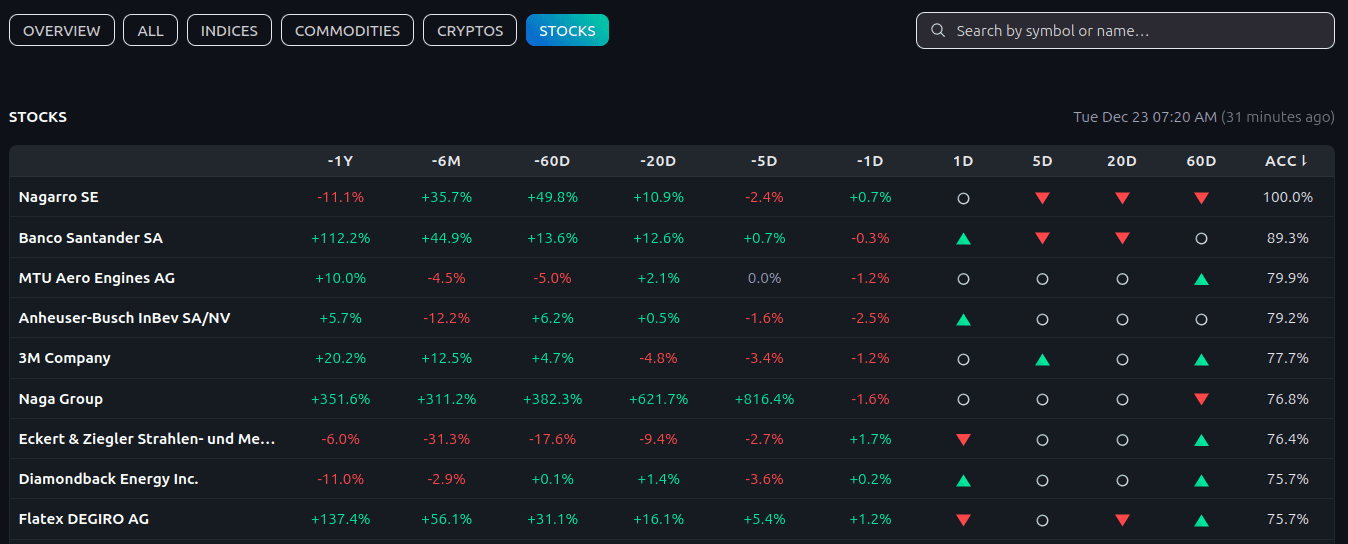Click the magnifier icon in search box
This screenshot has width=1348, height=544.
click(938, 30)
